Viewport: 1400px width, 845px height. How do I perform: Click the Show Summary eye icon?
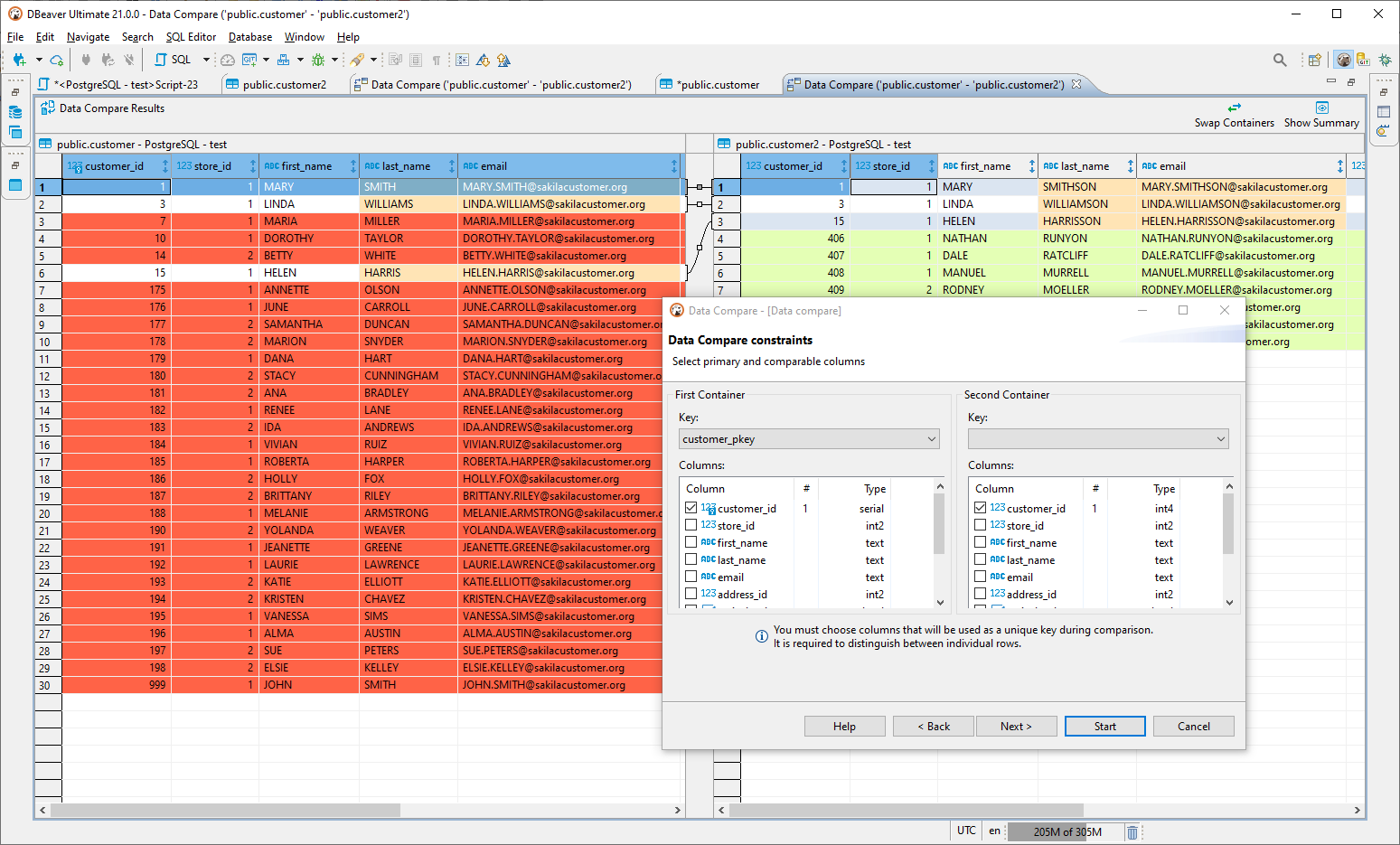1321,108
